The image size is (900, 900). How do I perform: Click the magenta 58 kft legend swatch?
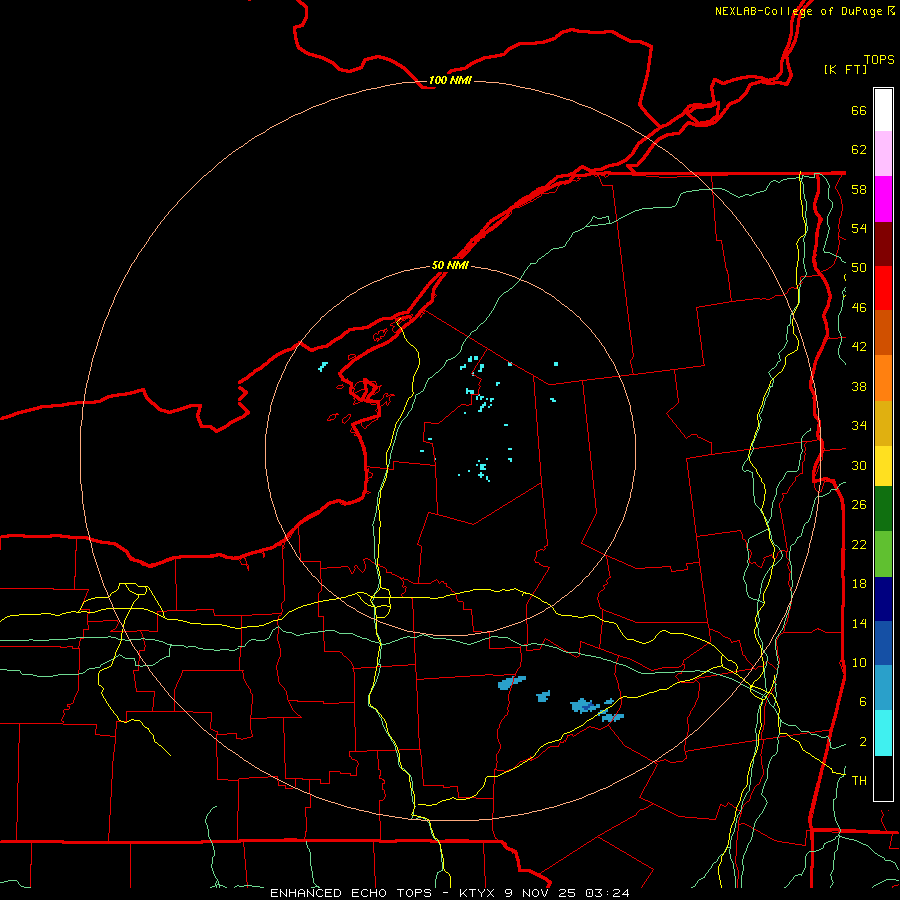click(x=883, y=199)
